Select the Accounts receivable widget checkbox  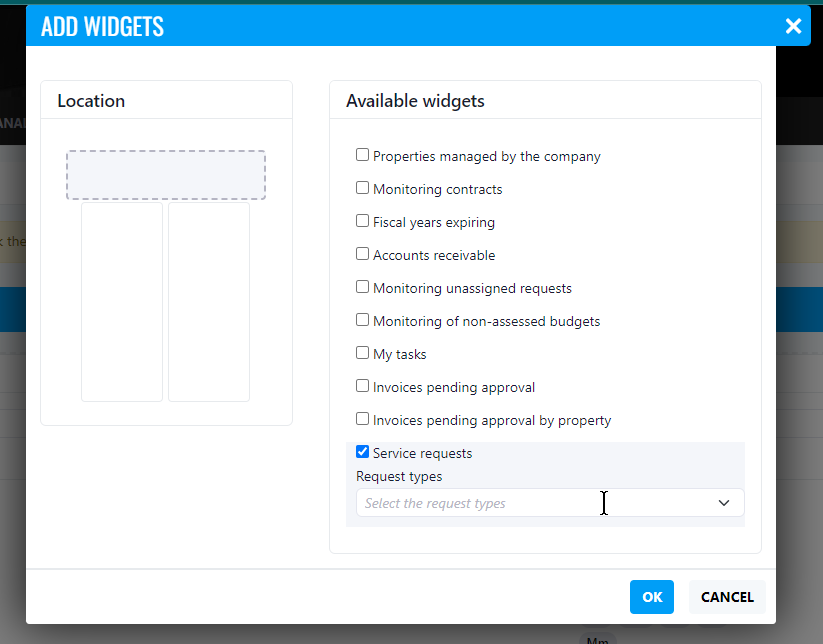pyautogui.click(x=362, y=254)
